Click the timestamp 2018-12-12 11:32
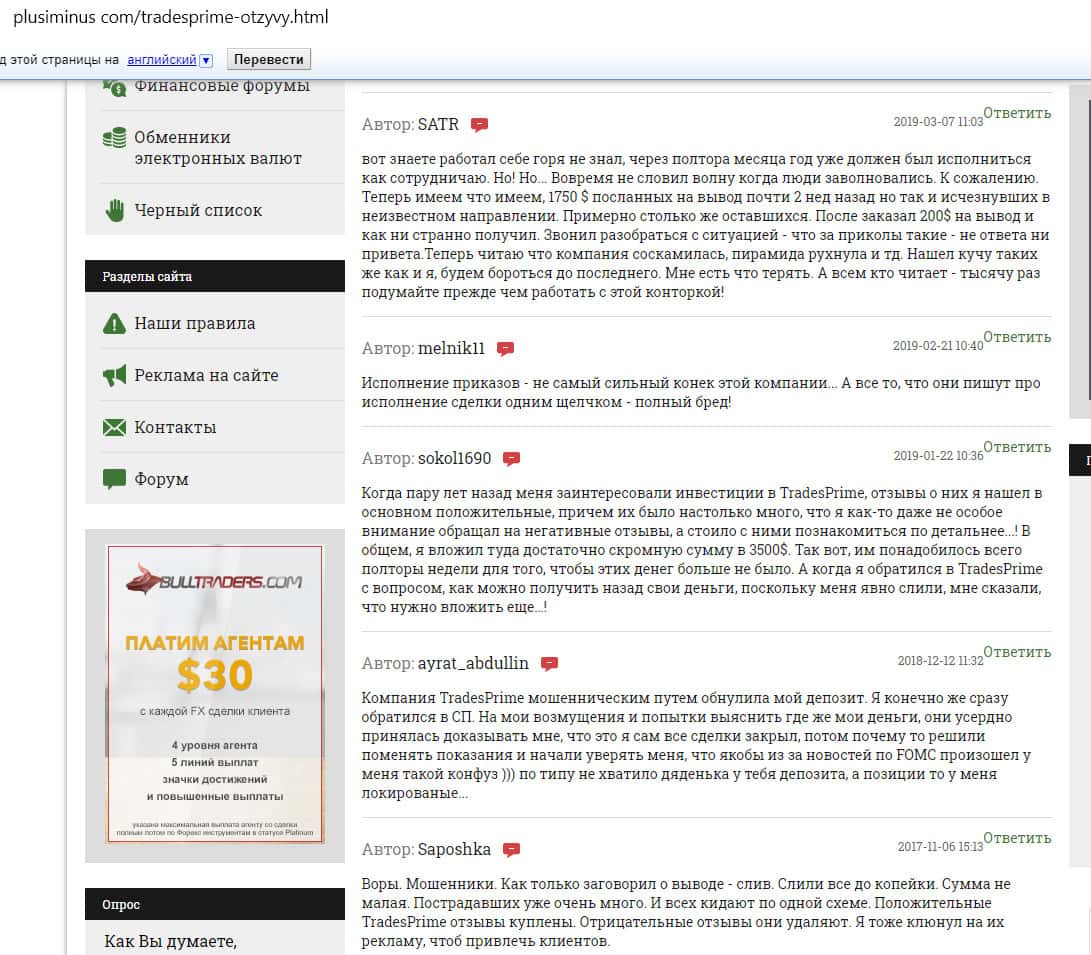This screenshot has height=955, width=1091. pos(940,661)
